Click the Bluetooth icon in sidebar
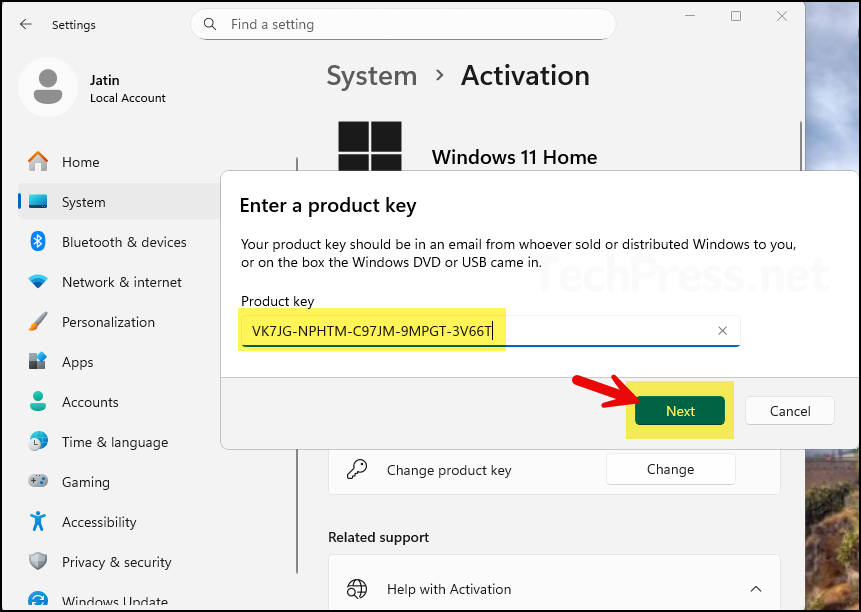861x612 pixels. (38, 242)
